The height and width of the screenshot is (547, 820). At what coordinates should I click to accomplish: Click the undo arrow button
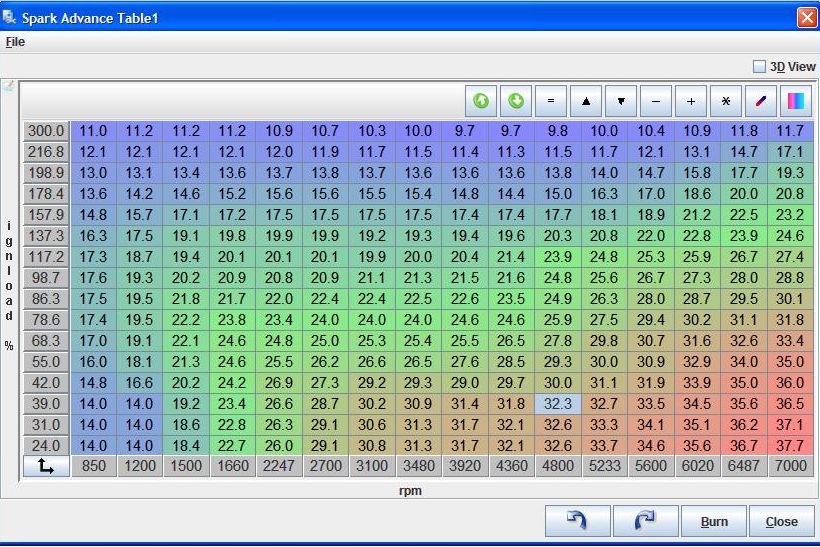[x=577, y=521]
